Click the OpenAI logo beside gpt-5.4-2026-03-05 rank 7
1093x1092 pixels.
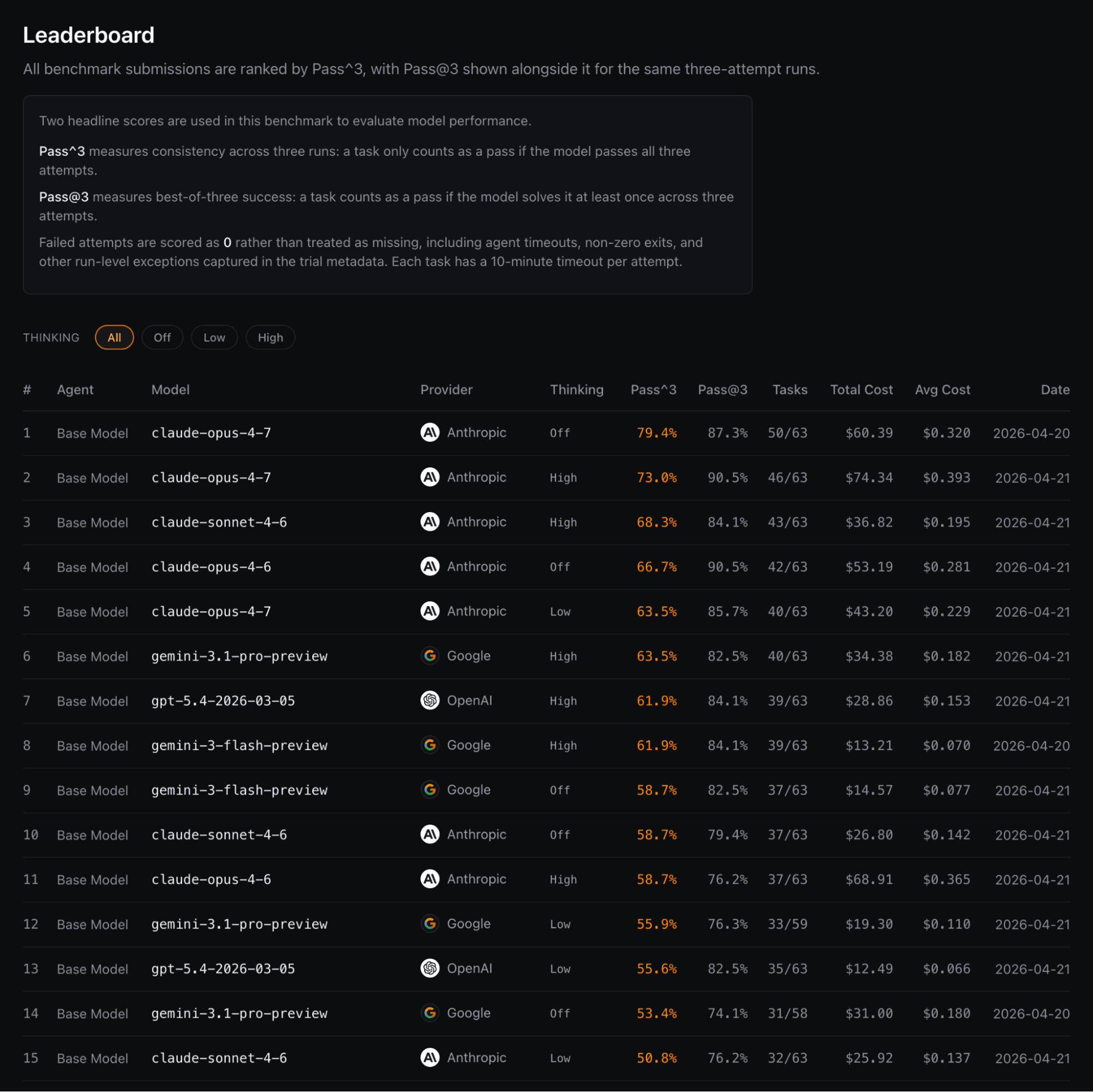click(430, 701)
